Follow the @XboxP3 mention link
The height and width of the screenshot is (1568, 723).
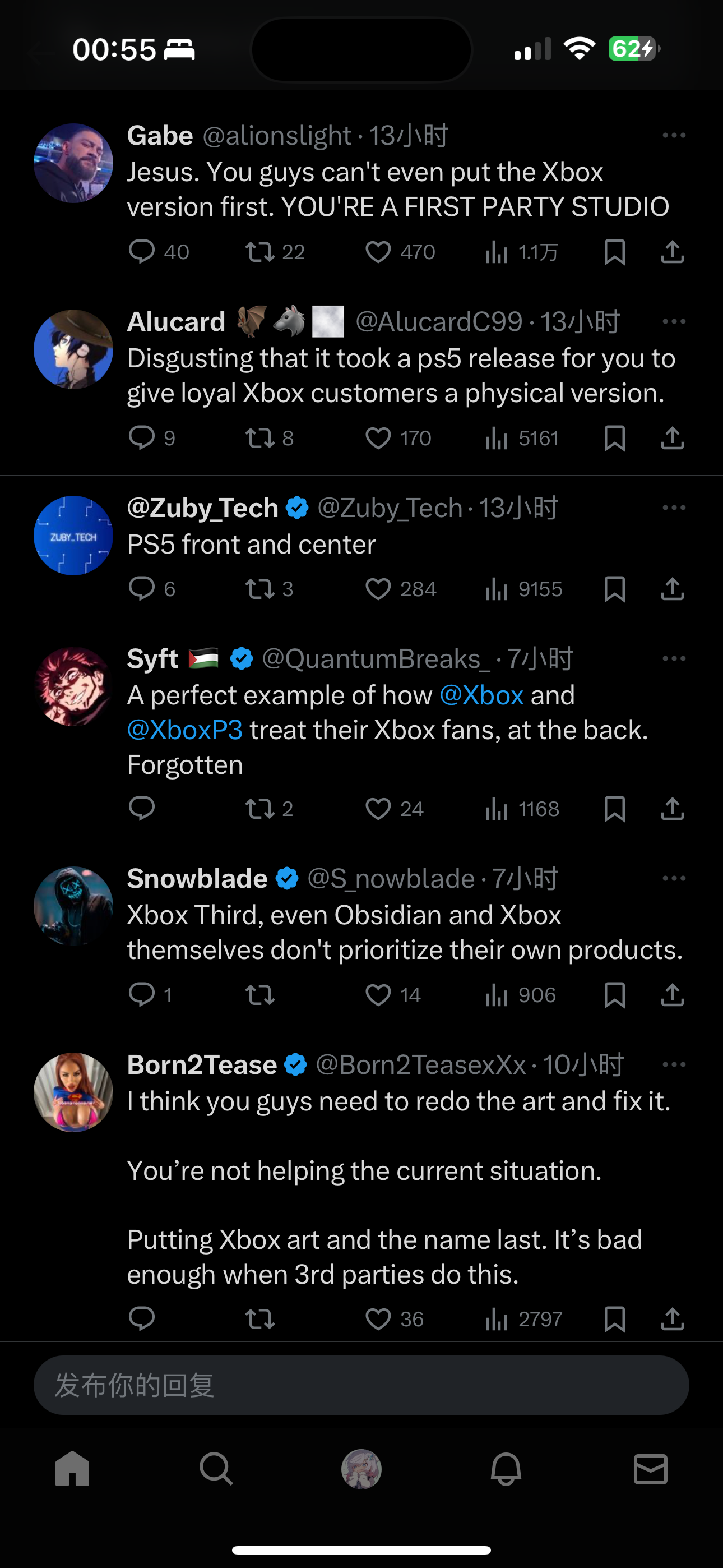click(185, 730)
